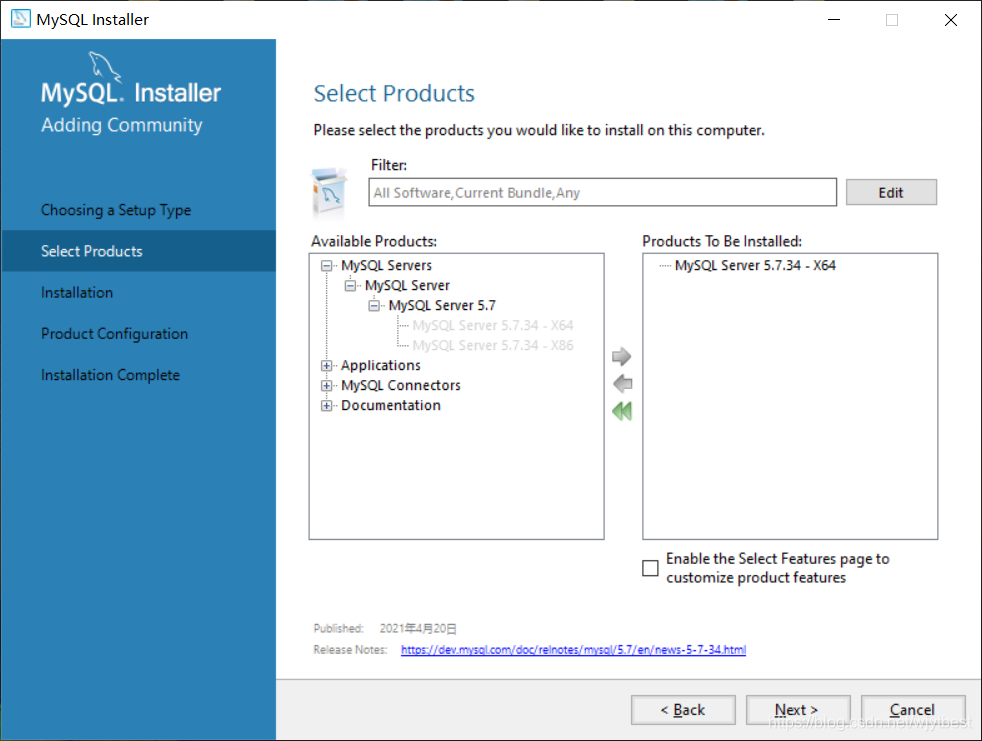Click the software box icon beside Filter
982x741 pixels.
329,190
